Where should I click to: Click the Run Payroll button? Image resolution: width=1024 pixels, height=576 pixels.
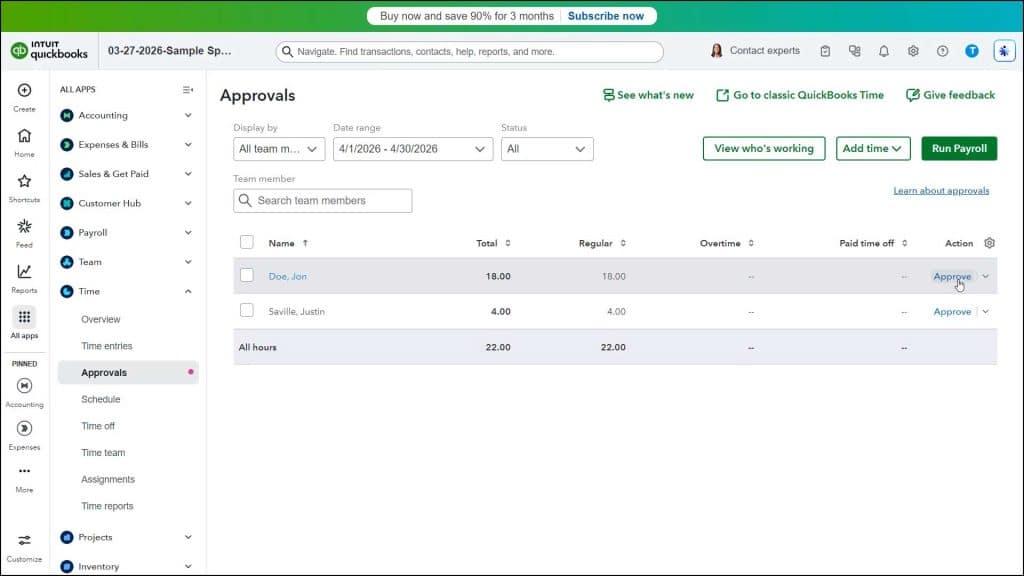958,148
